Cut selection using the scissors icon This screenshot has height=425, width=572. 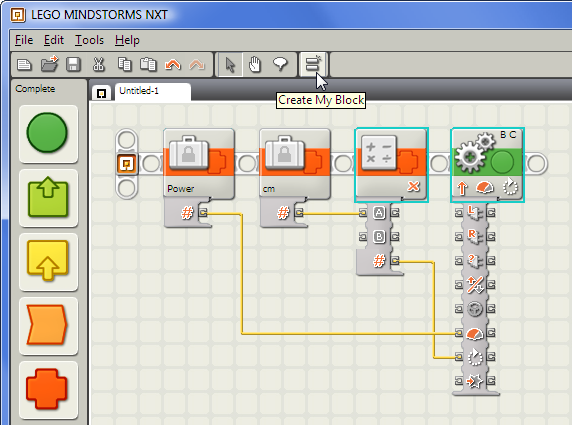click(98, 64)
